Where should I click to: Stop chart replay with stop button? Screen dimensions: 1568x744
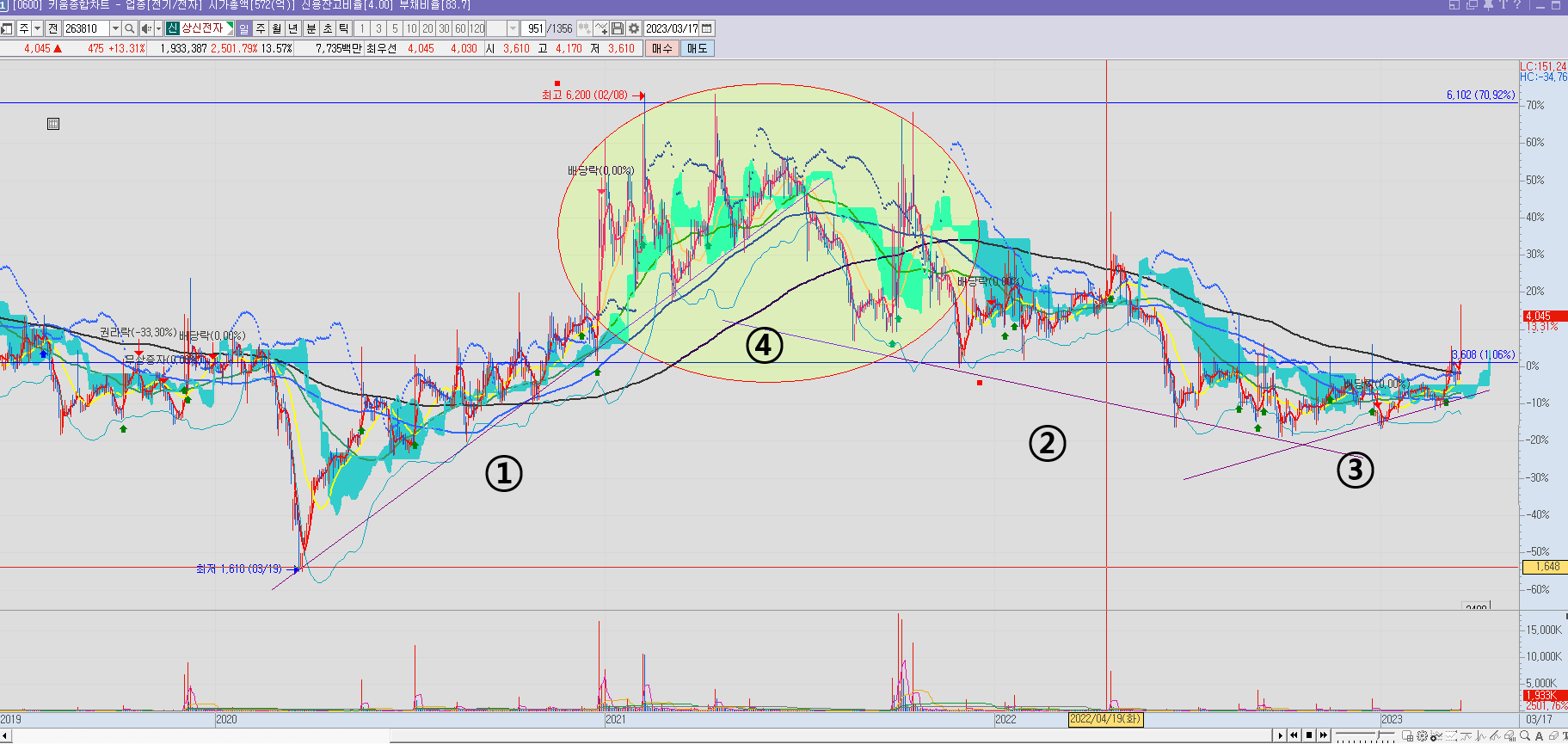pyautogui.click(x=1309, y=735)
